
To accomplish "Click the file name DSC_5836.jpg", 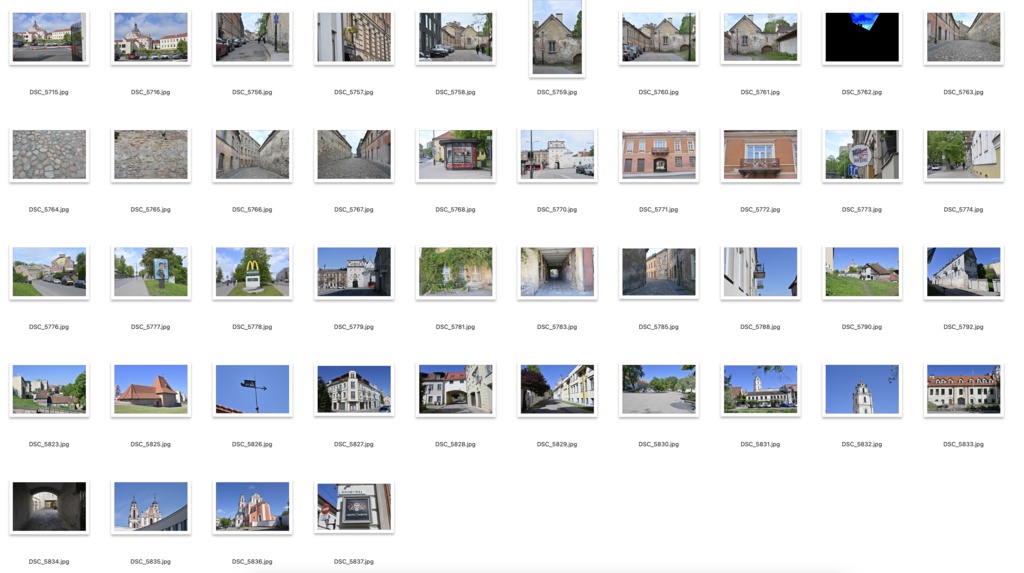I will [x=252, y=562].
